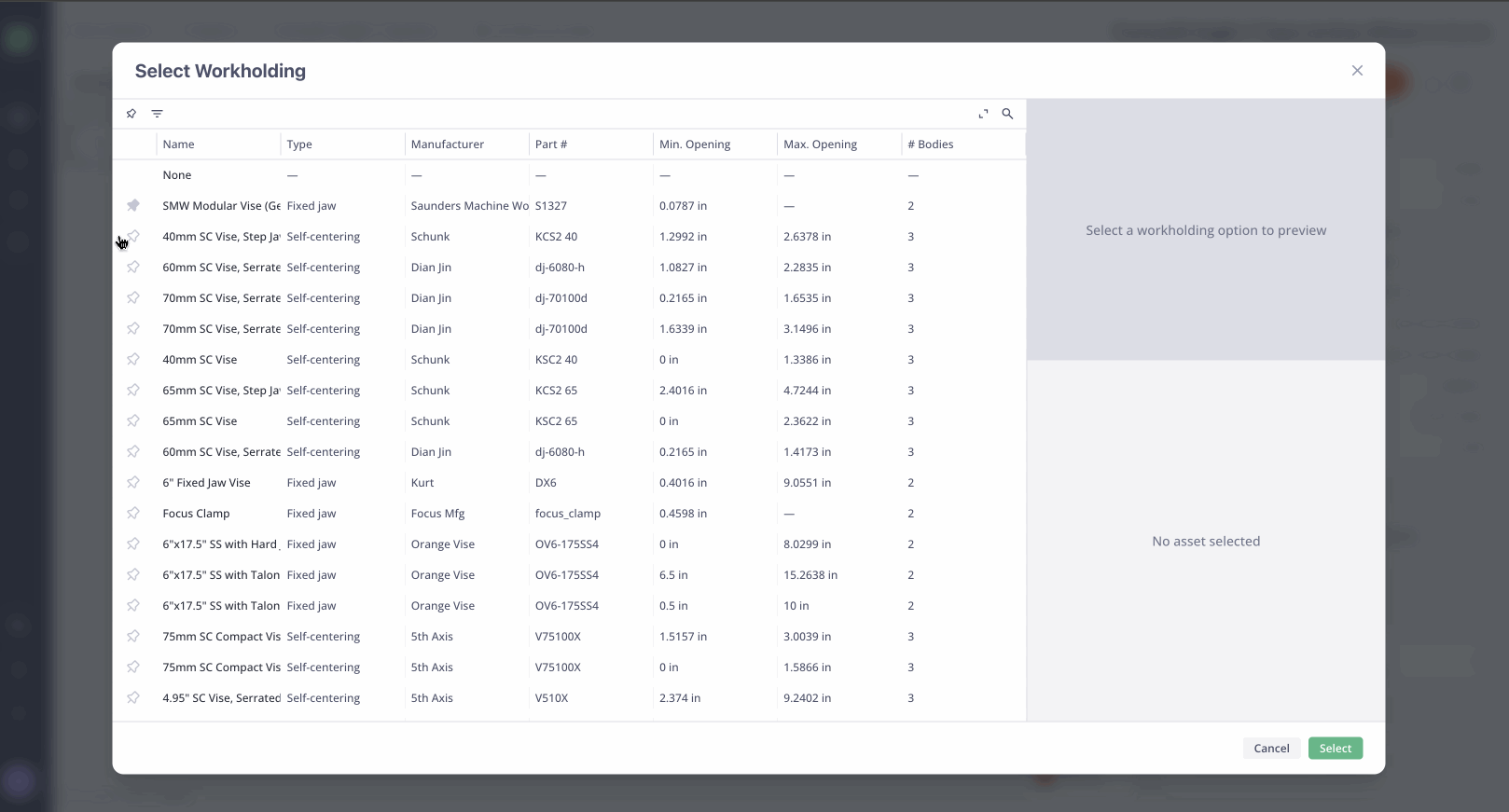Sort by Max. Opening column header

pyautogui.click(x=820, y=145)
